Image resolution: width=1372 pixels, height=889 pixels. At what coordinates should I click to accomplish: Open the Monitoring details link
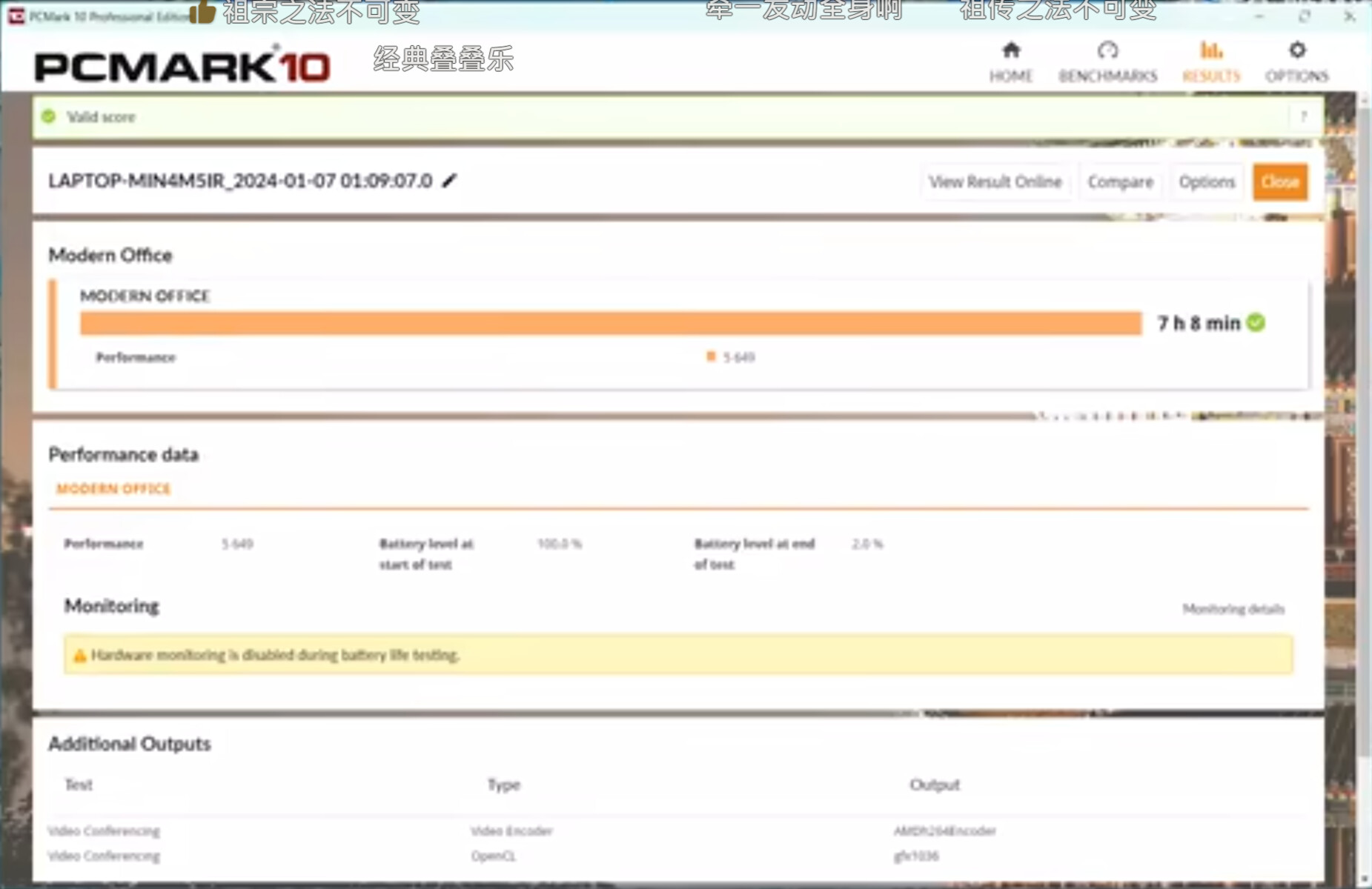coord(1233,609)
